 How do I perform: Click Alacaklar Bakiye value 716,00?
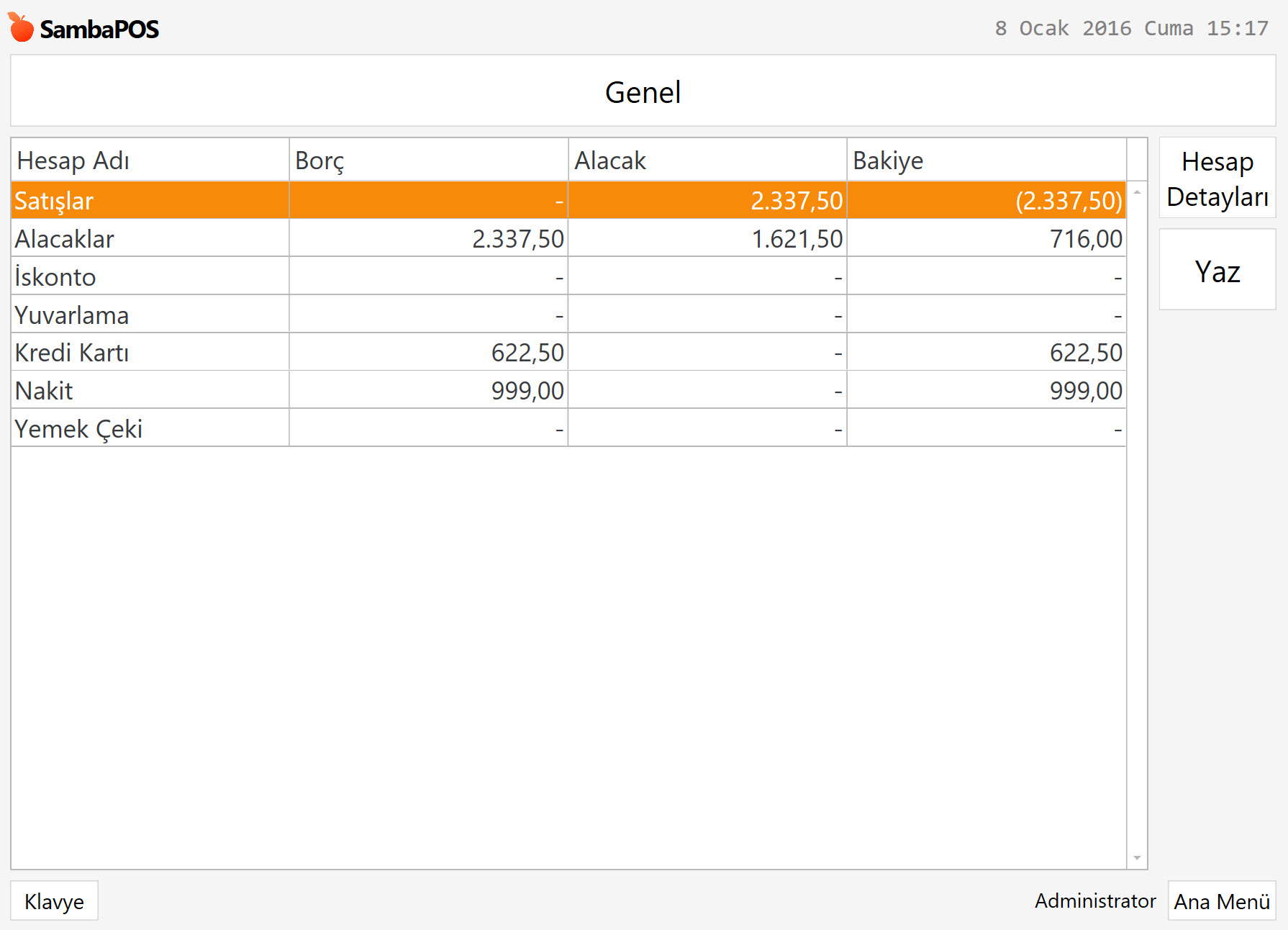coord(1086,239)
